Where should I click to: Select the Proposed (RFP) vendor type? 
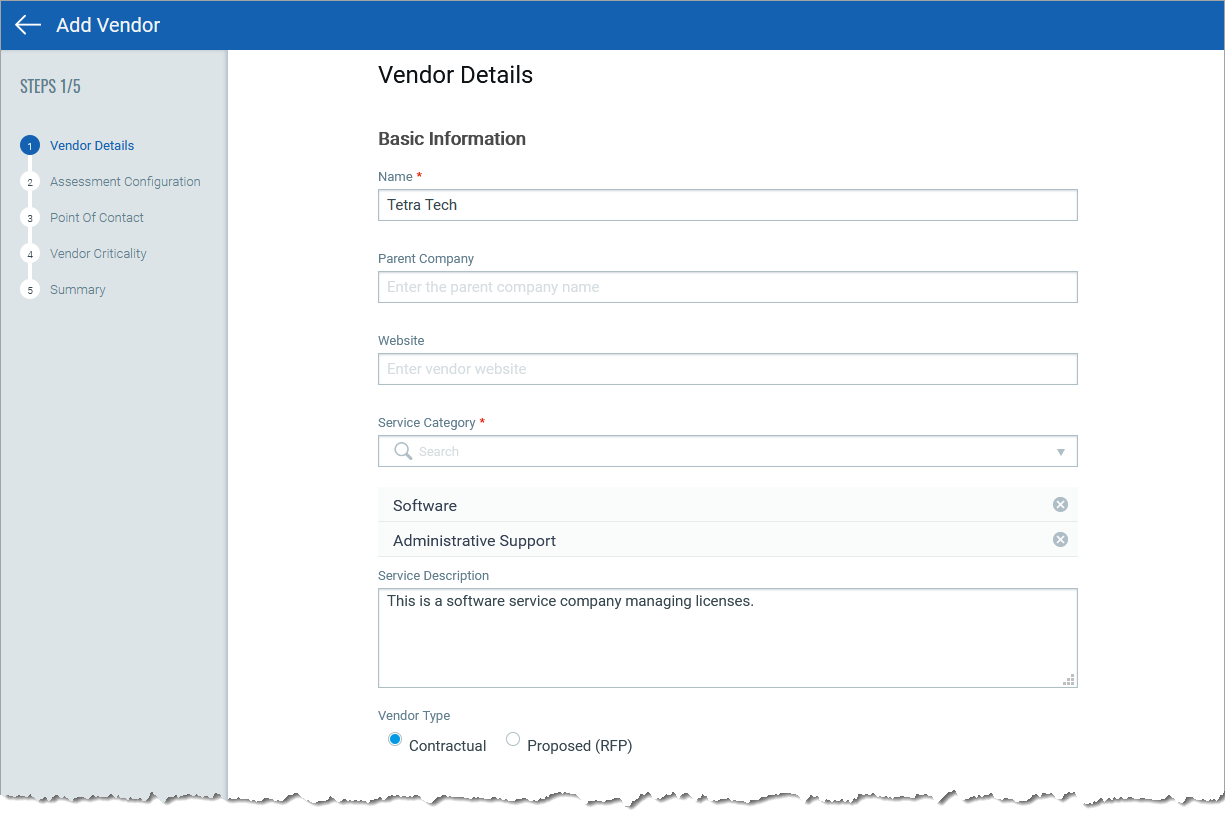click(x=513, y=738)
